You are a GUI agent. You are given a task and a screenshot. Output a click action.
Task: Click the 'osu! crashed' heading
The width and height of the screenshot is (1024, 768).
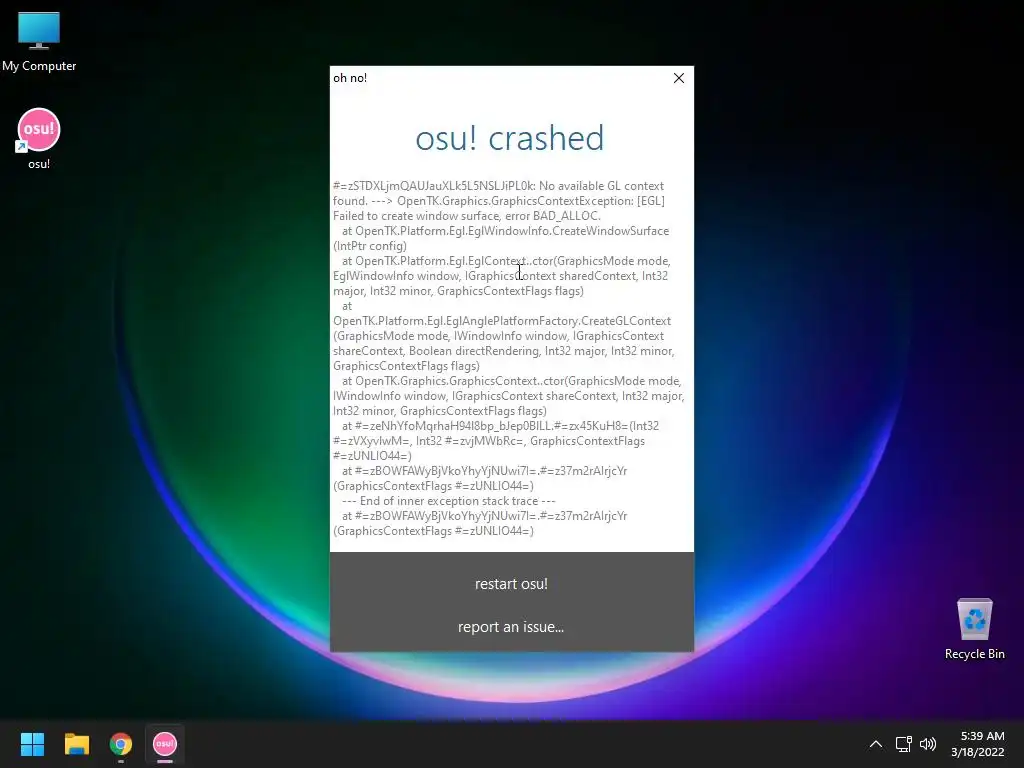click(510, 138)
